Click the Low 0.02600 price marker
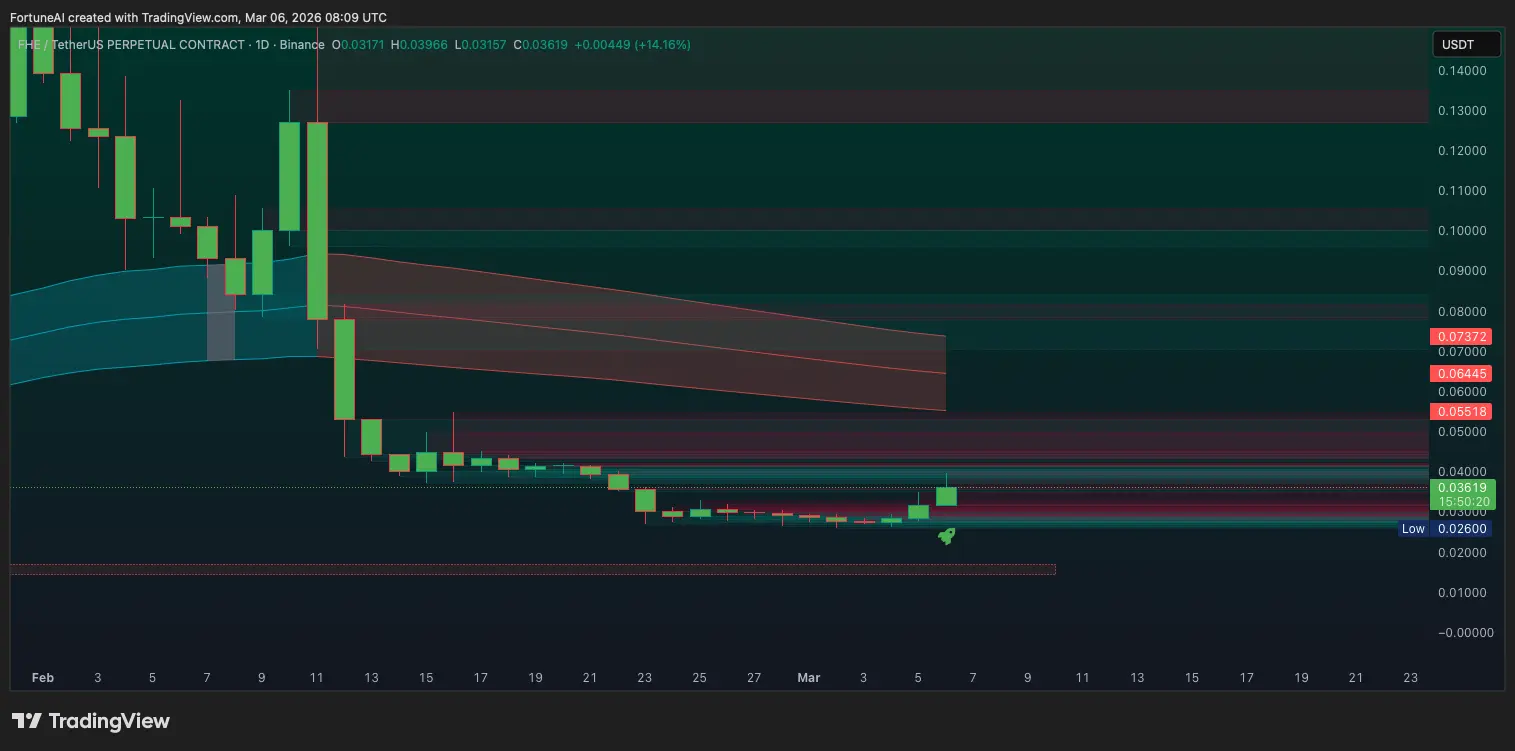 1445,529
